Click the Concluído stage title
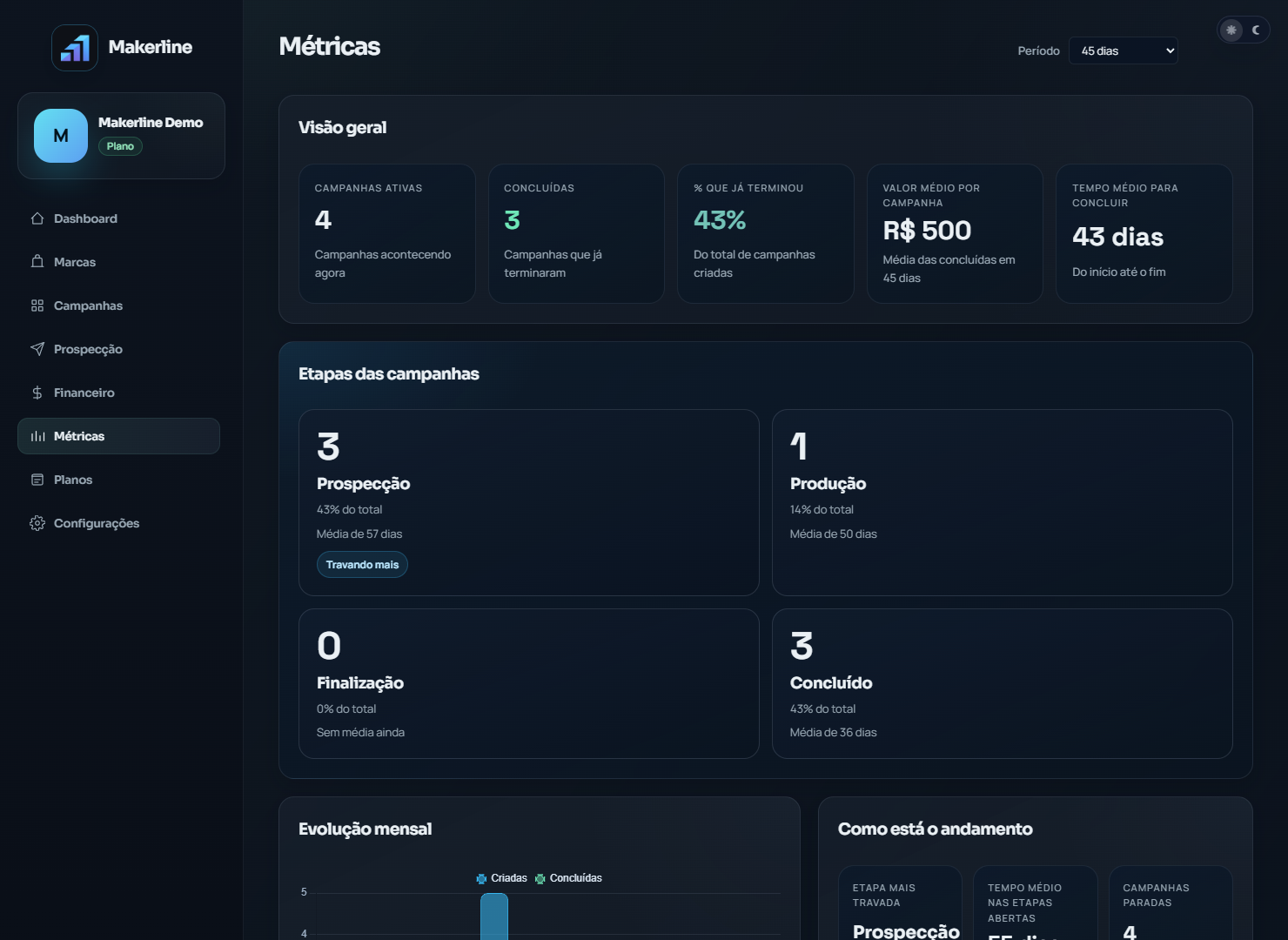Viewport: 1288px width, 940px height. 831,683
